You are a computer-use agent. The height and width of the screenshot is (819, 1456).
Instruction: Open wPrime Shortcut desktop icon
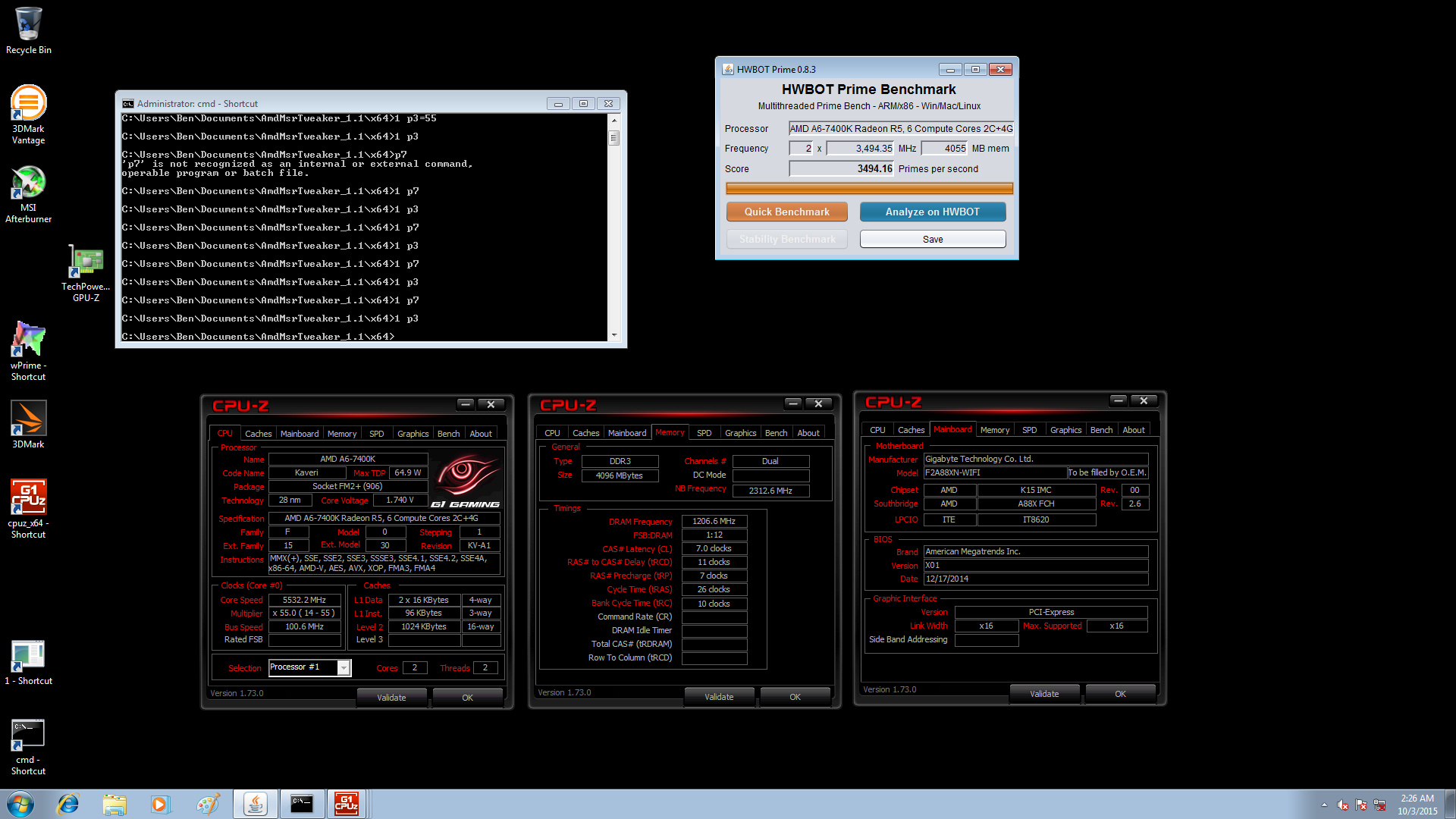point(28,351)
